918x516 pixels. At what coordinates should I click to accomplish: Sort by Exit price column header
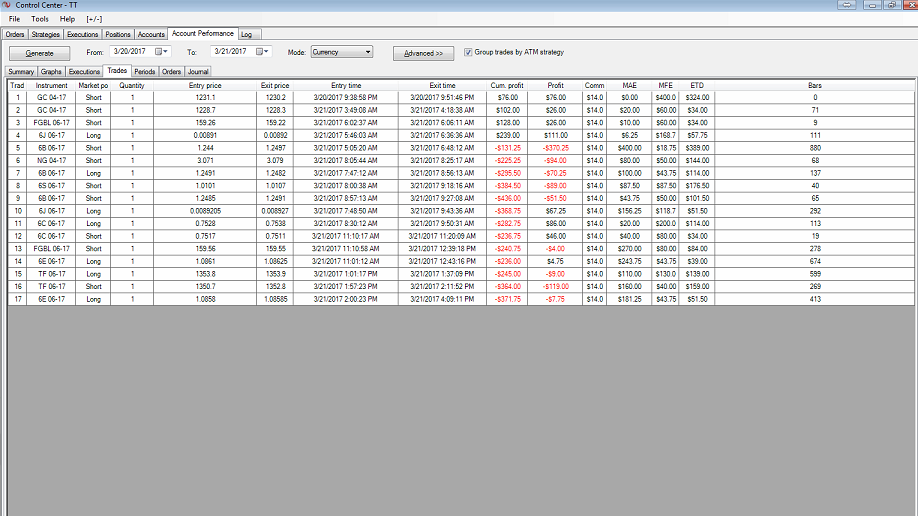pos(275,86)
